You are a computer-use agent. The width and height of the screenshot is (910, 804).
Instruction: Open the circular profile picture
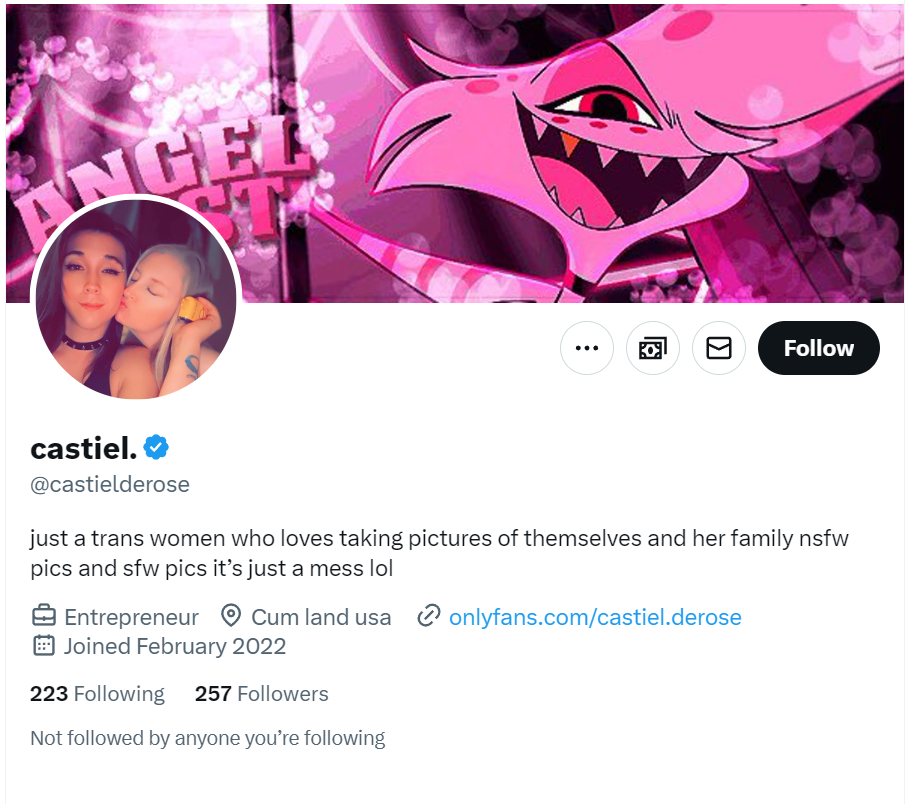136,298
